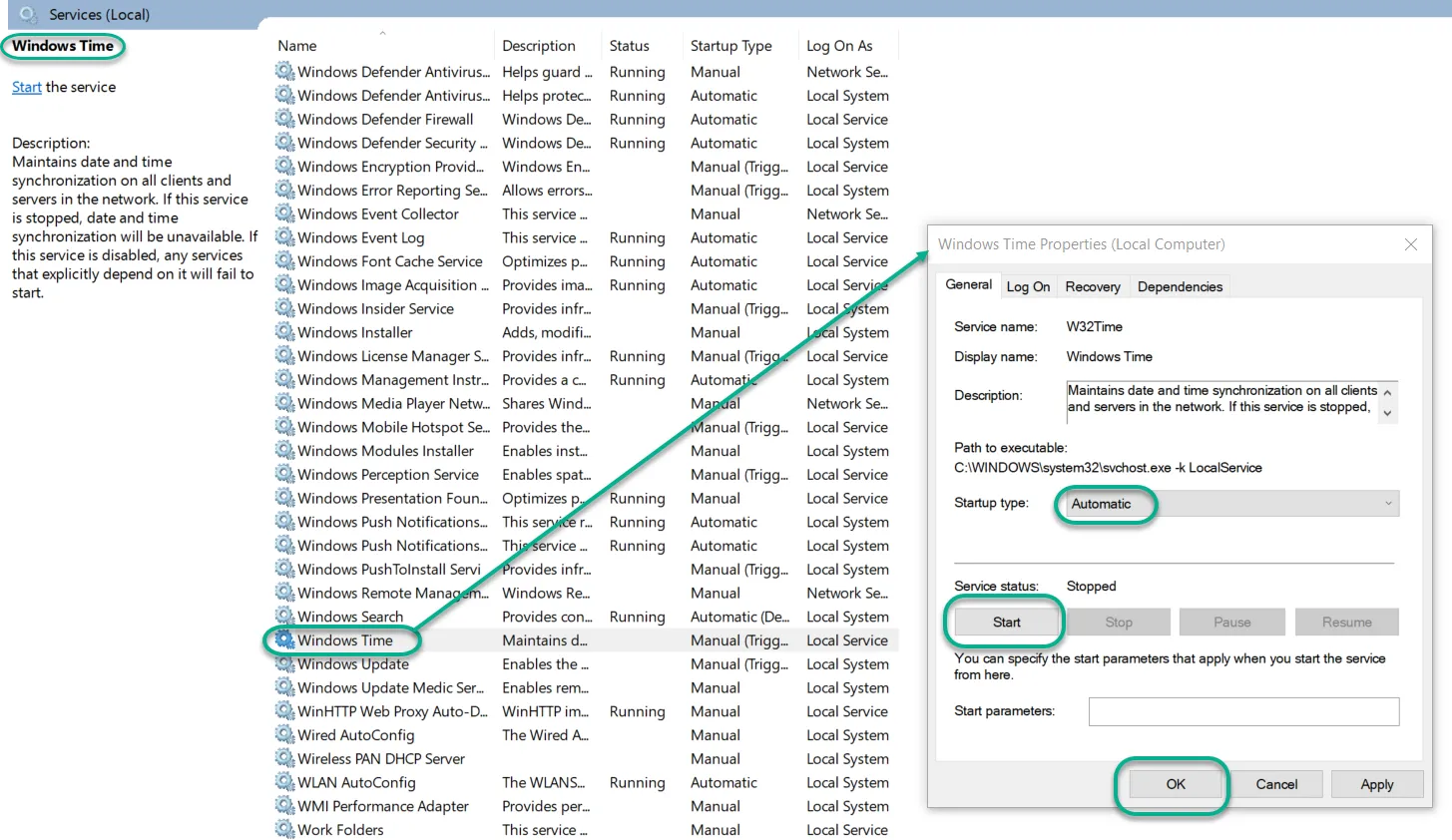Click the greyed-out Stop button
The width and height of the screenshot is (1452, 840).
pos(1119,622)
